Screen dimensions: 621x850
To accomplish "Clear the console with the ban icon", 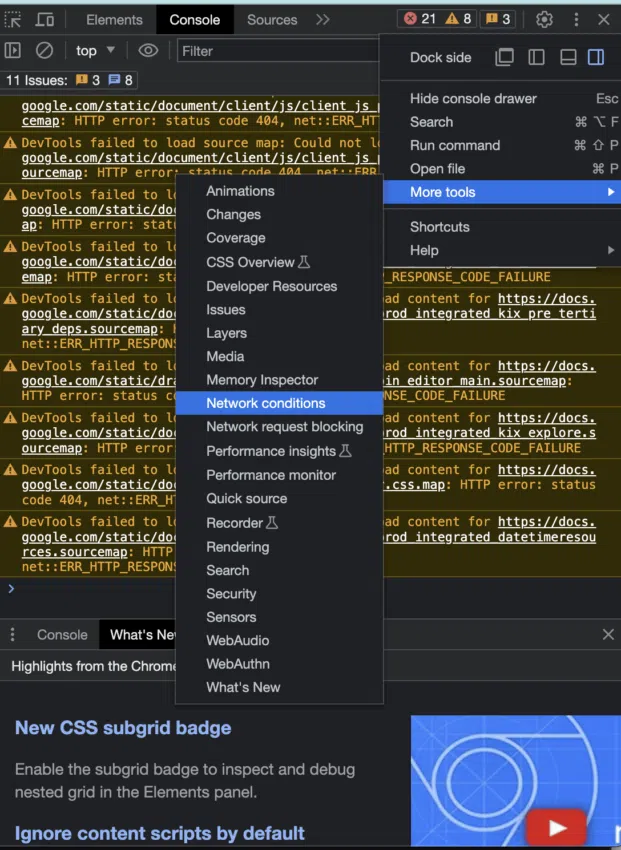I will coord(44,50).
